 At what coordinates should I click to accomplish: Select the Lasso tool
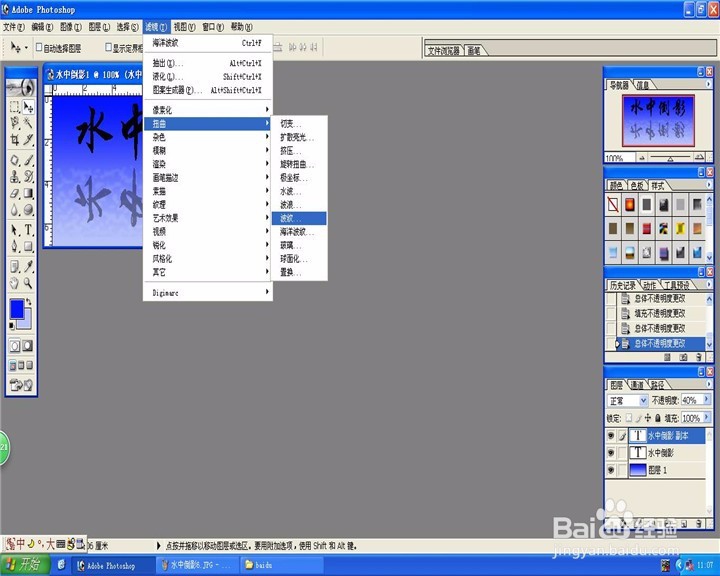(15, 122)
